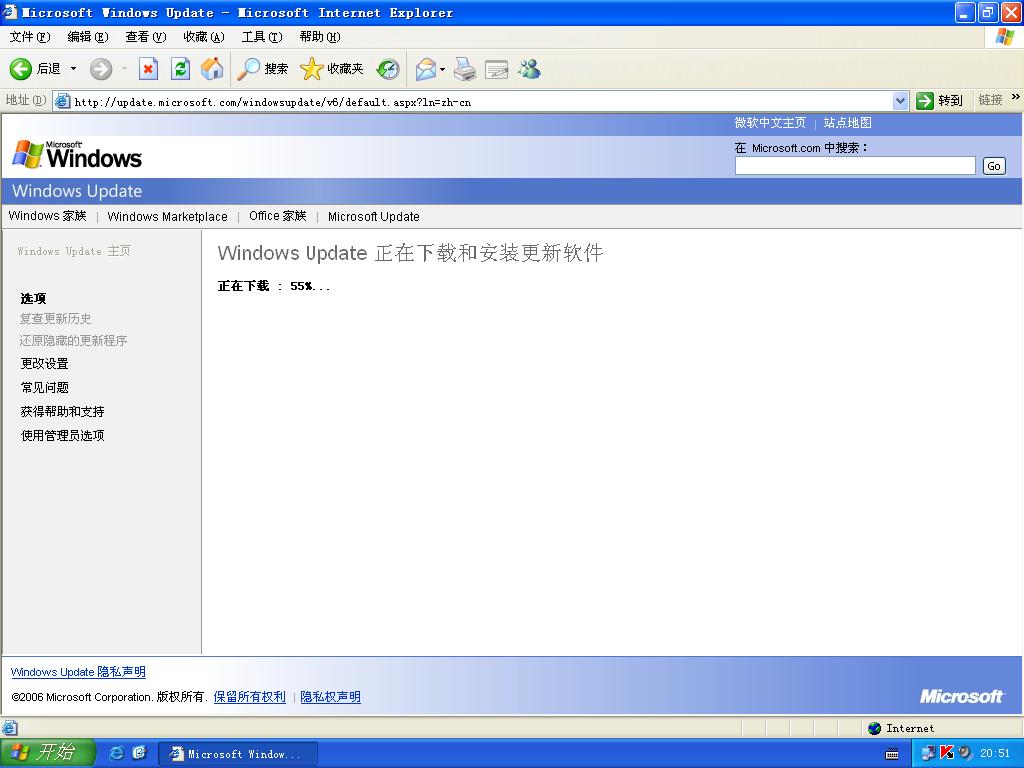Open the History clock icon
This screenshot has width=1024, height=768.
pos(388,69)
